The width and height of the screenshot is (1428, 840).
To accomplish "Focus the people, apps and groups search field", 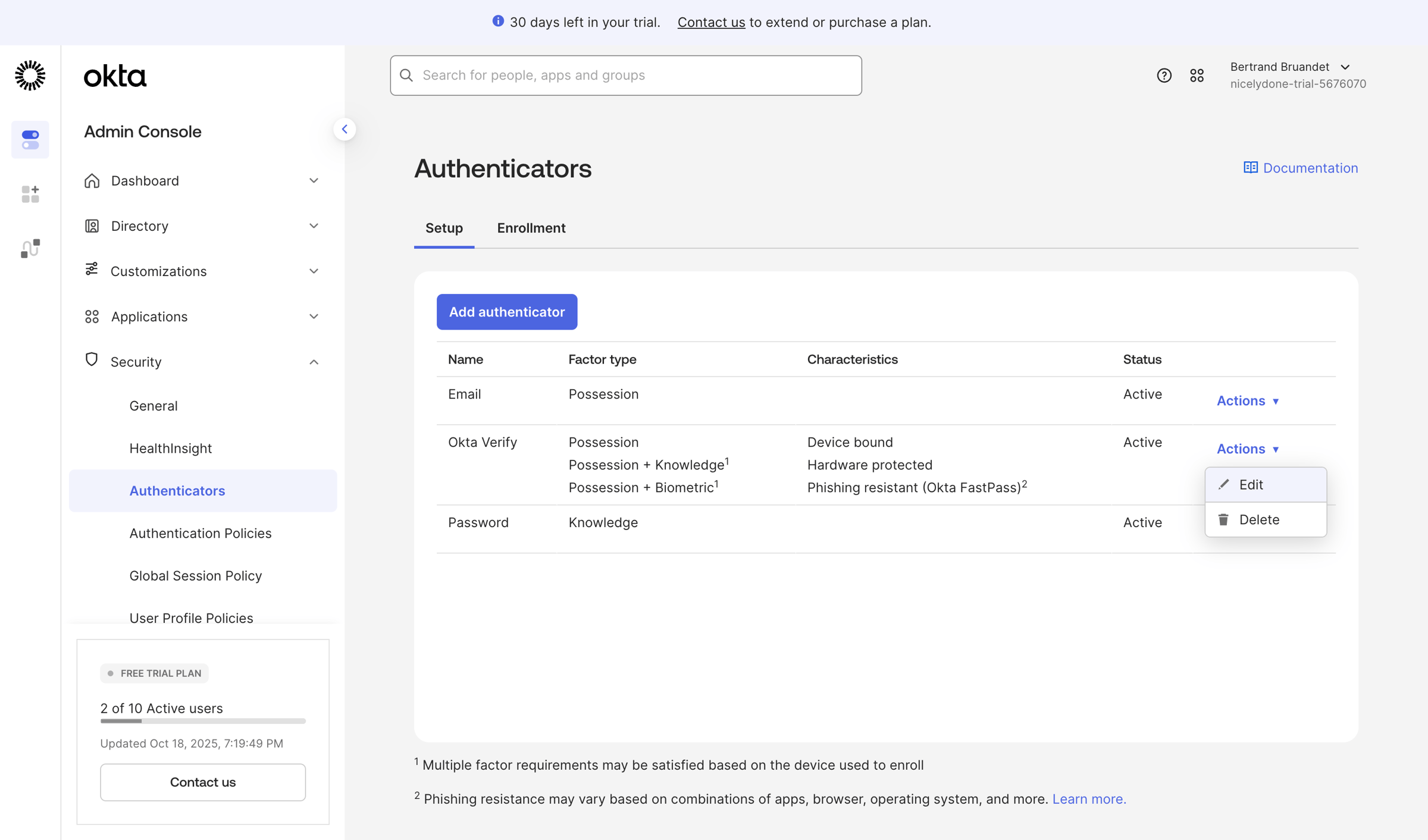I will pyautogui.click(x=626, y=76).
